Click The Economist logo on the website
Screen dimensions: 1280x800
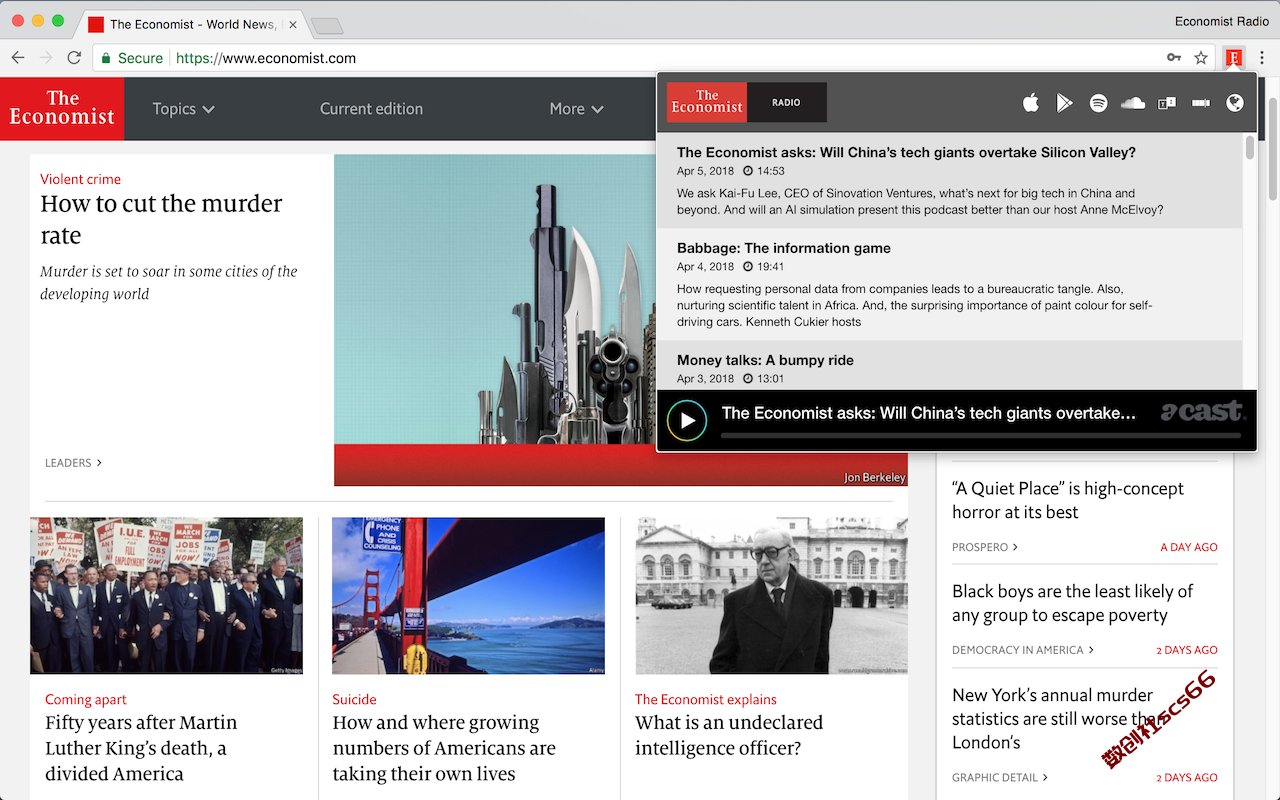(x=62, y=108)
